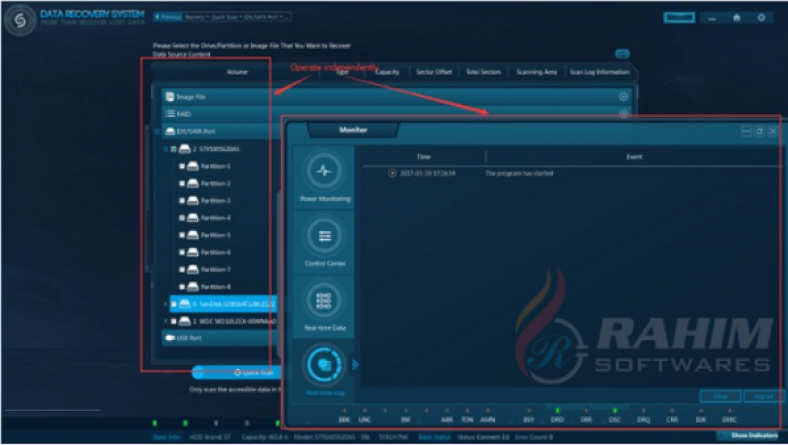The height and width of the screenshot is (445, 788).
Task: Click the RAID row icon
Action: [170, 114]
